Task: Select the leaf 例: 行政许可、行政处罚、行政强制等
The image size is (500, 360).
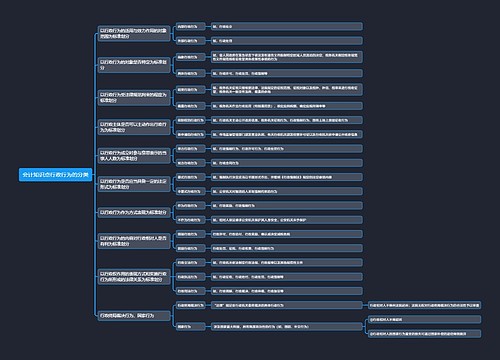Action: [x=287, y=73]
